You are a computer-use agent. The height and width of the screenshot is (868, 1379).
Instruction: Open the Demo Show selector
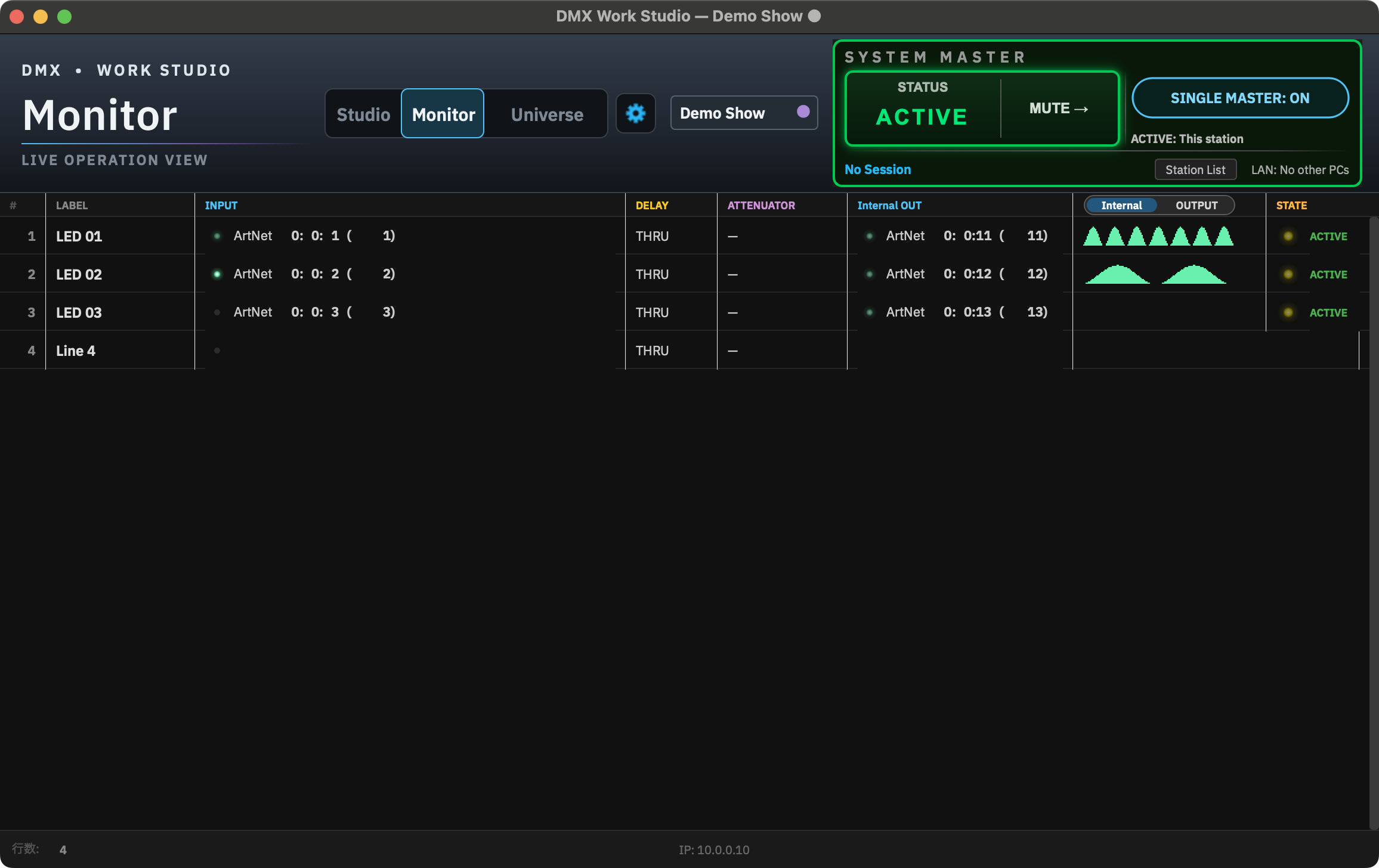744,113
